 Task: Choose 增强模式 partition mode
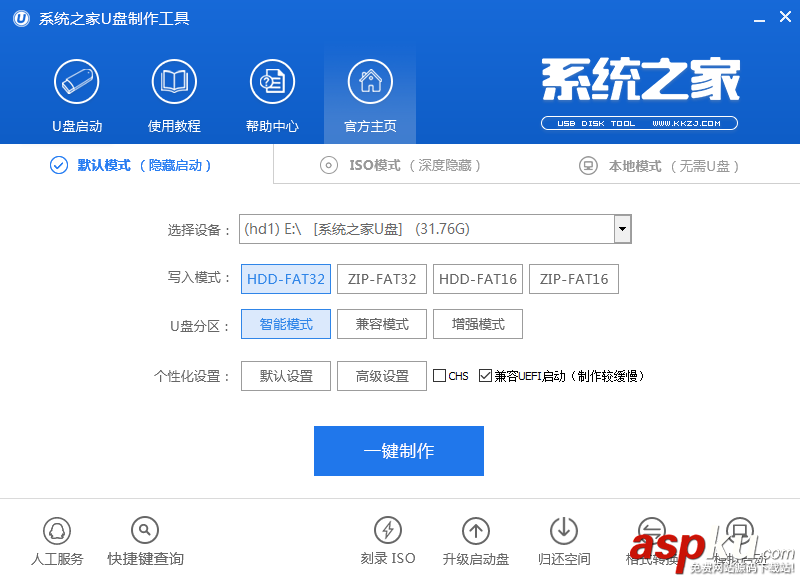(478, 324)
